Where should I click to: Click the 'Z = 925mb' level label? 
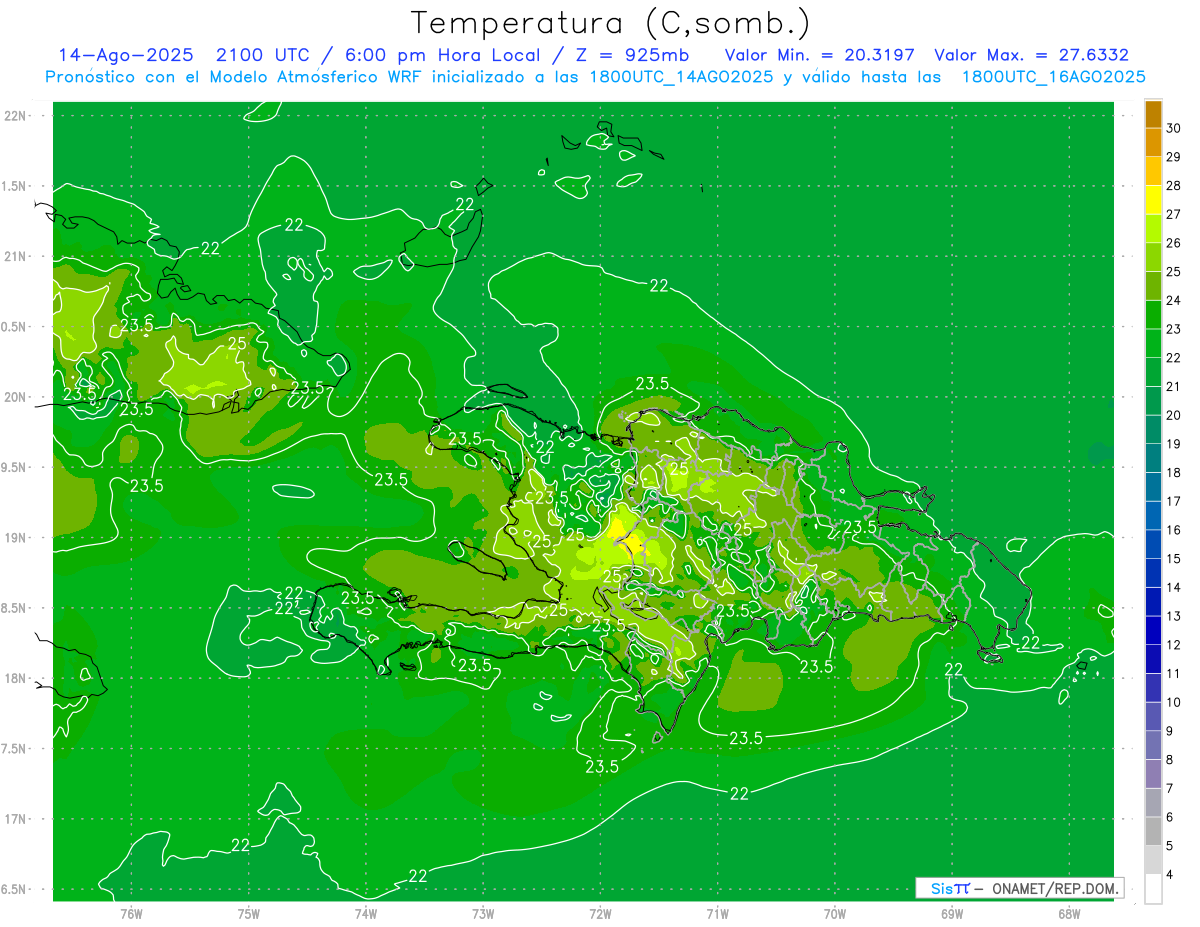pos(632,56)
